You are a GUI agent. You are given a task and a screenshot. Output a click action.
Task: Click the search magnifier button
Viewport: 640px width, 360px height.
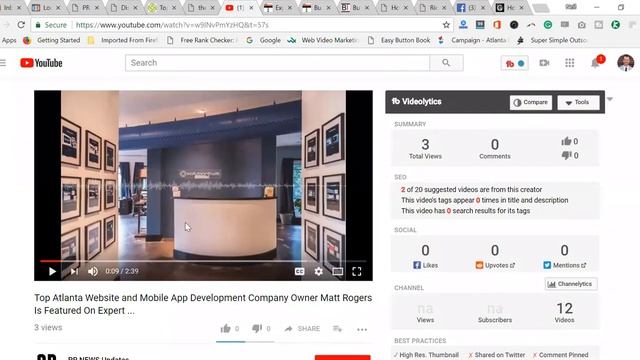(446, 63)
